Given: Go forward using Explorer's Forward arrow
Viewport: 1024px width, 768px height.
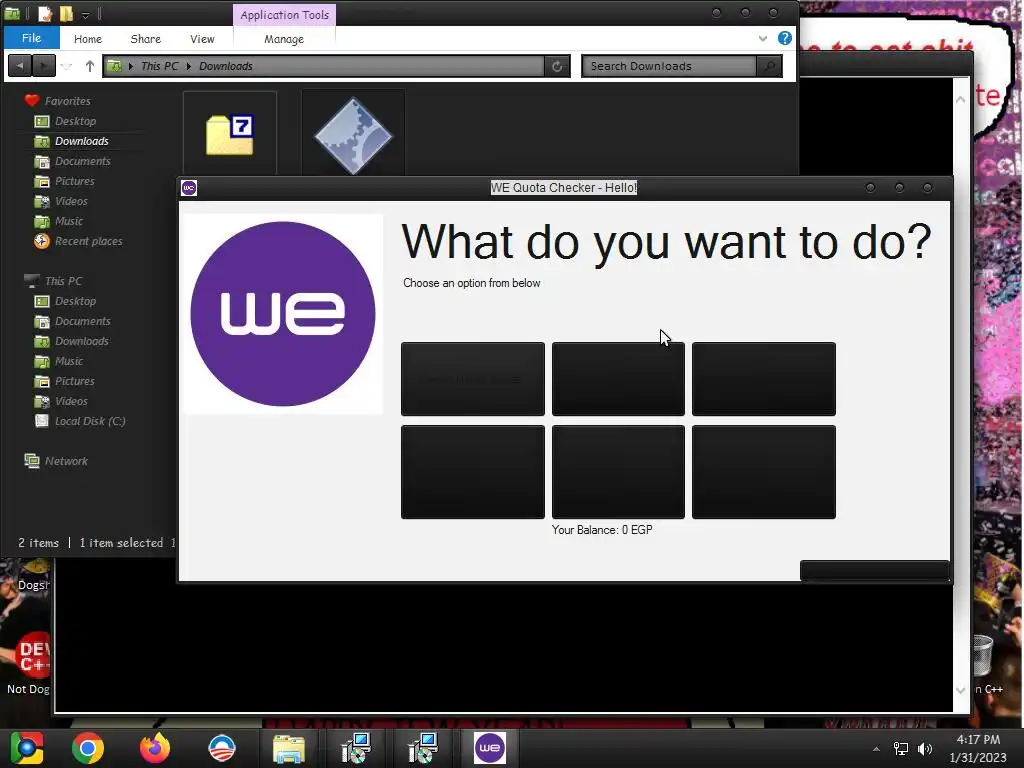Looking at the screenshot, I should point(44,65).
